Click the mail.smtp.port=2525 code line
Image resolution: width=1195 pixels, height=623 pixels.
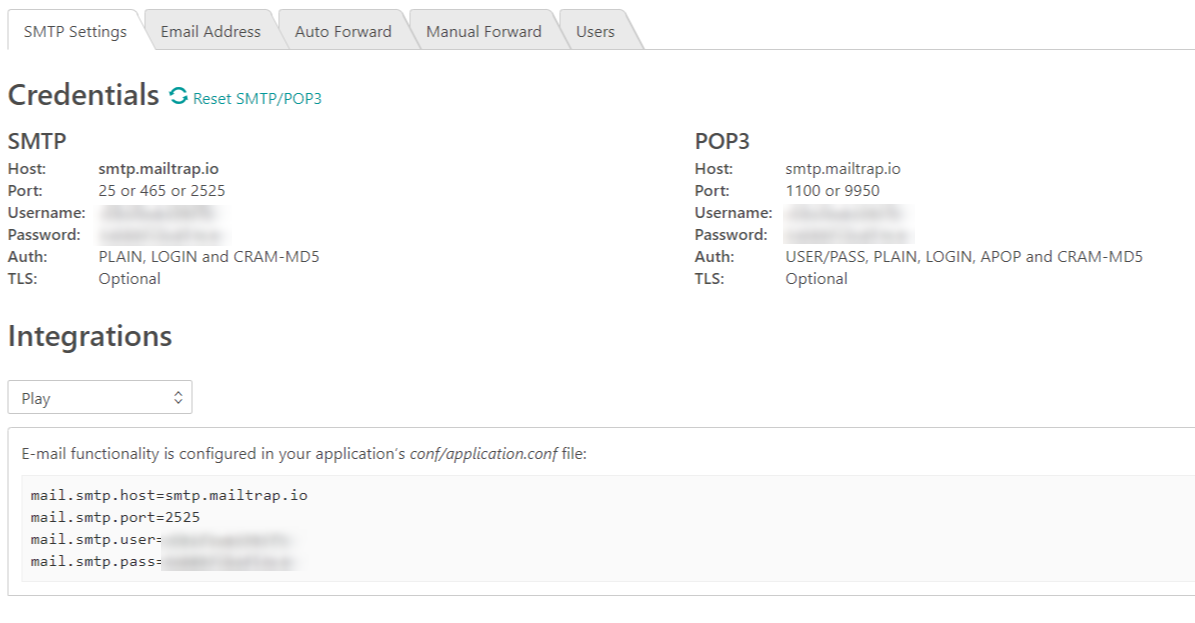coord(115,517)
